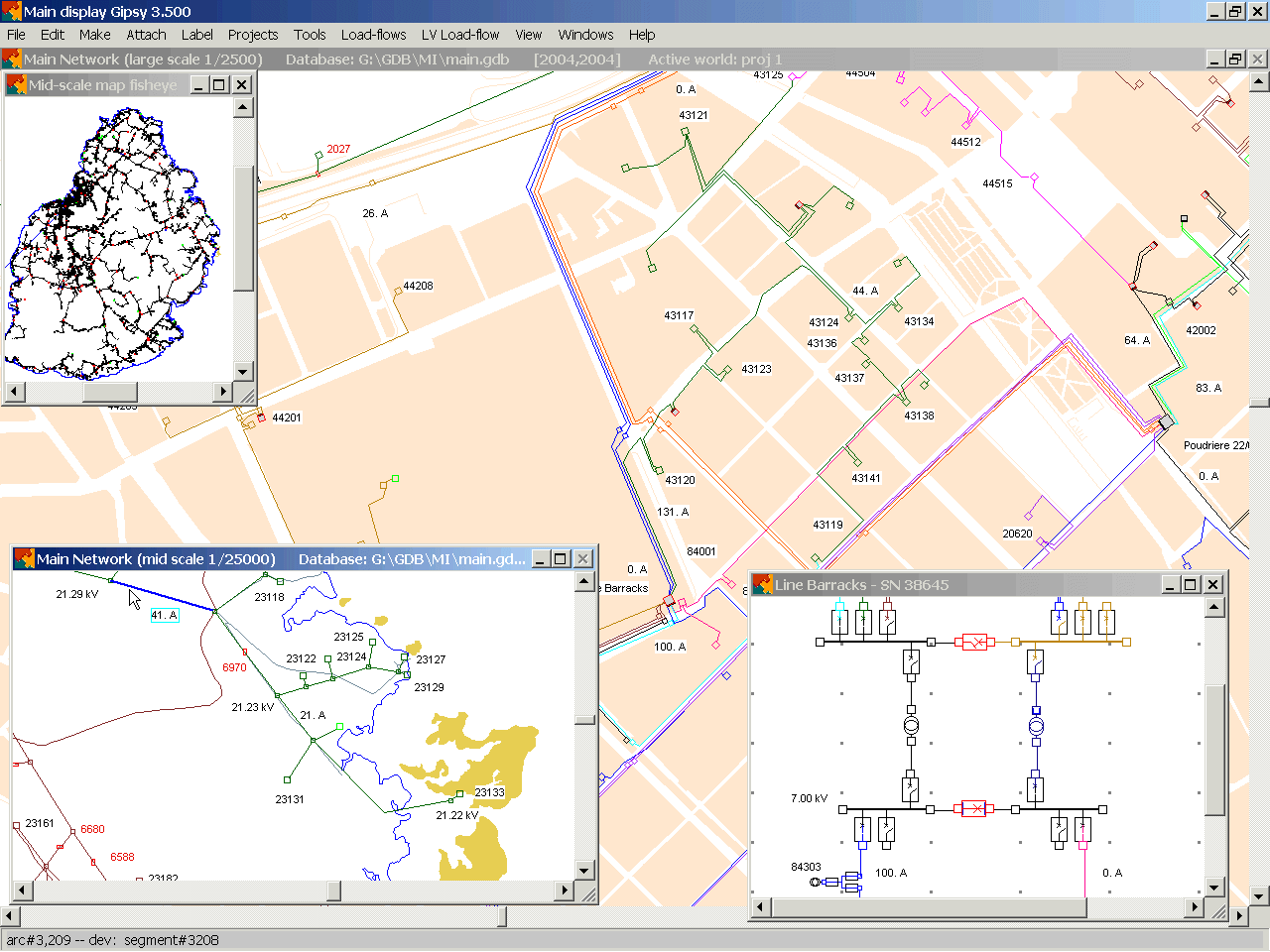Click the red bus coupler on upper busbar
The height and width of the screenshot is (952, 1270).
pyautogui.click(x=974, y=643)
